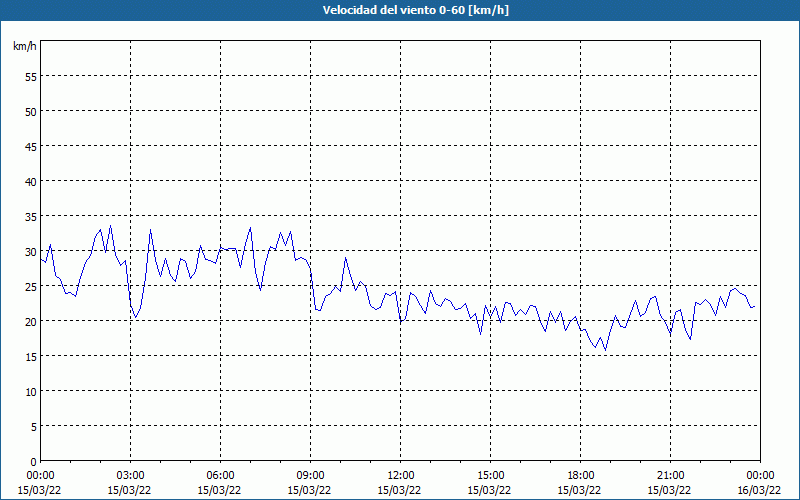800x500 pixels.
Task: Click the 20 value on the y-axis
Action: pos(31,321)
